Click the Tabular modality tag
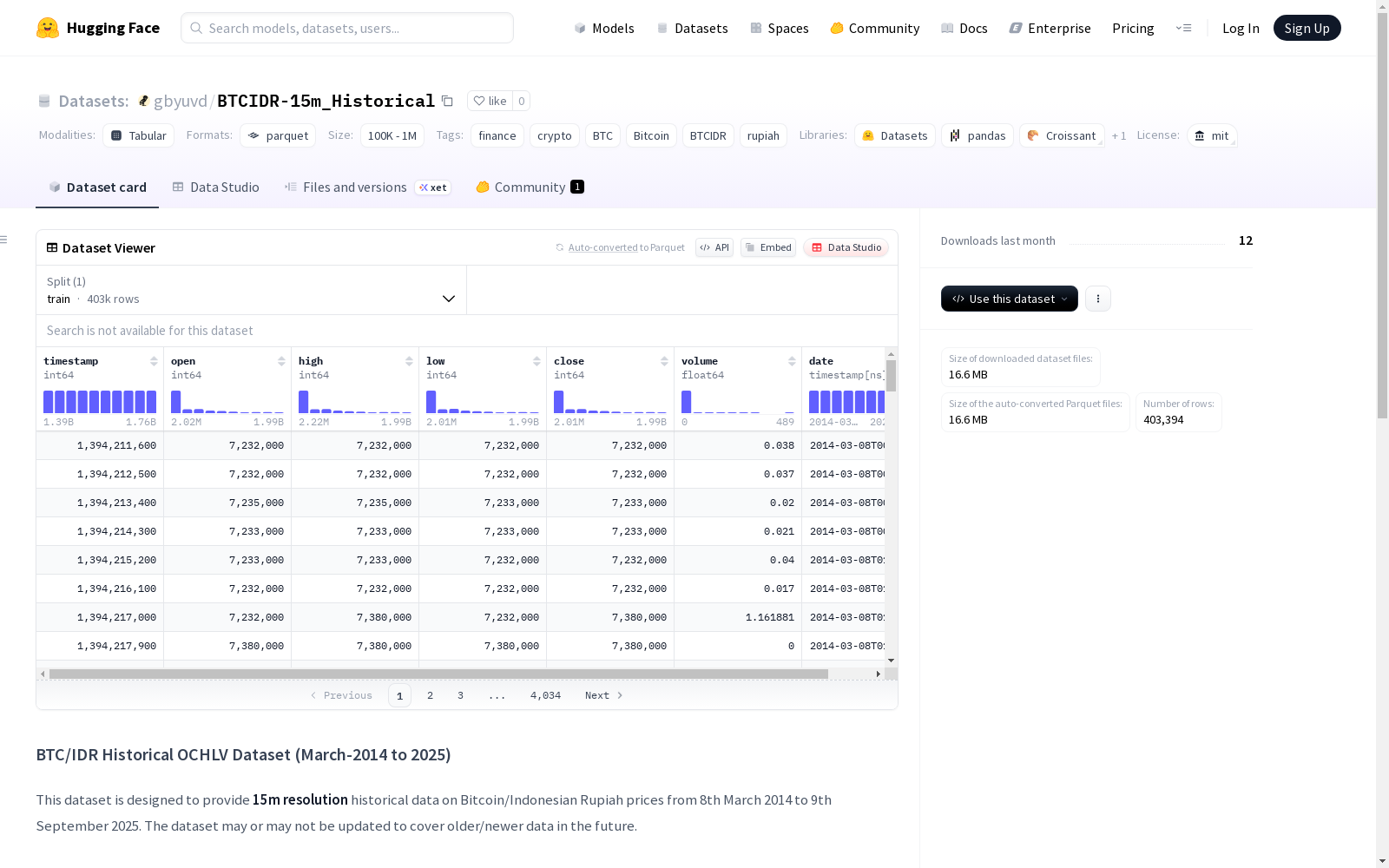The height and width of the screenshot is (868, 1389). click(139, 135)
